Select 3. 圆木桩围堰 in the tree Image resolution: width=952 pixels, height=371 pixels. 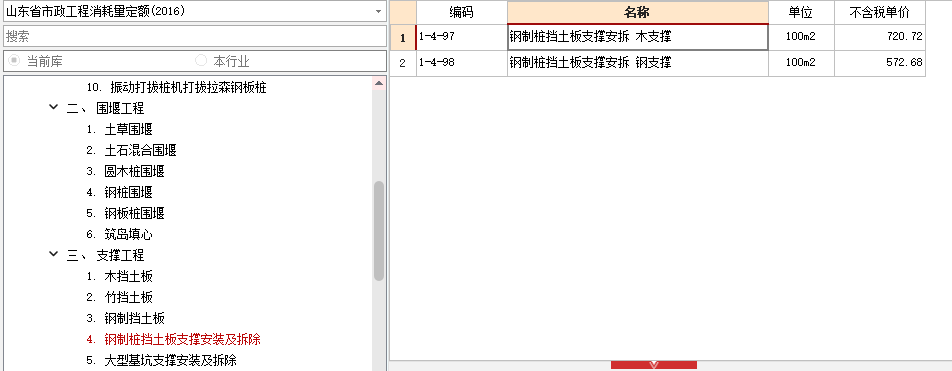pos(125,171)
